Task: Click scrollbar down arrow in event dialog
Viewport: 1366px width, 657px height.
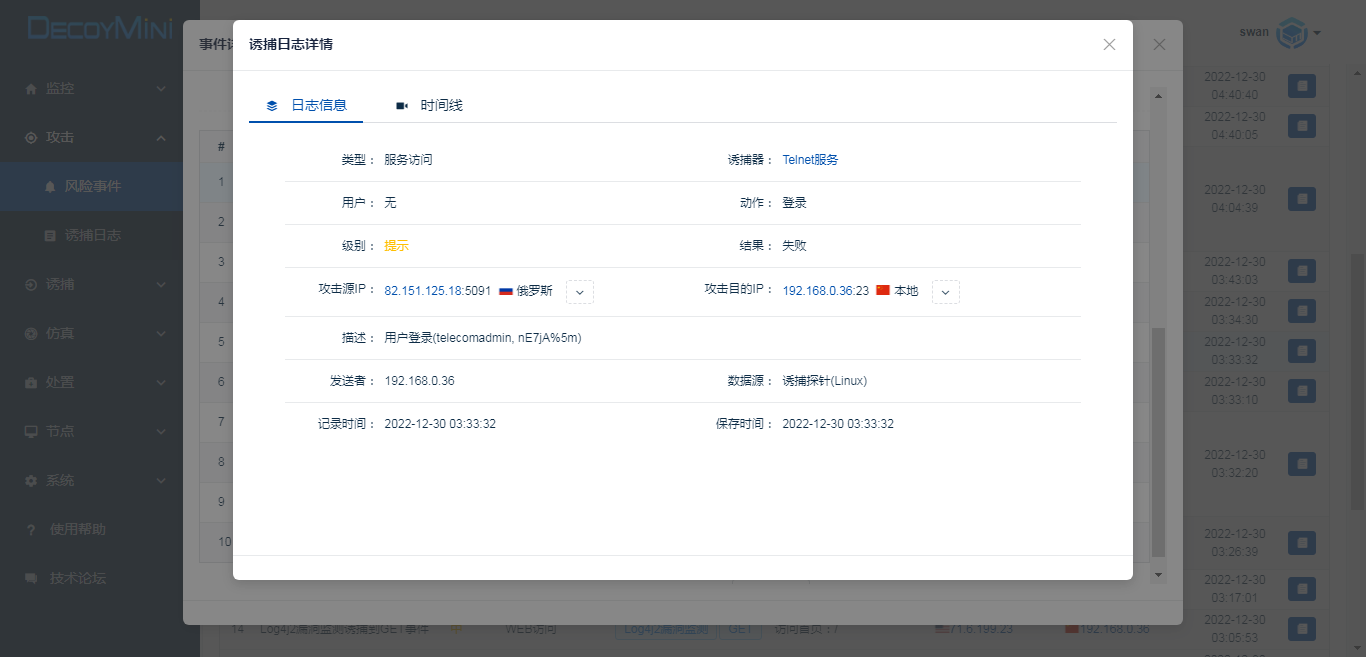Action: pyautogui.click(x=1159, y=575)
